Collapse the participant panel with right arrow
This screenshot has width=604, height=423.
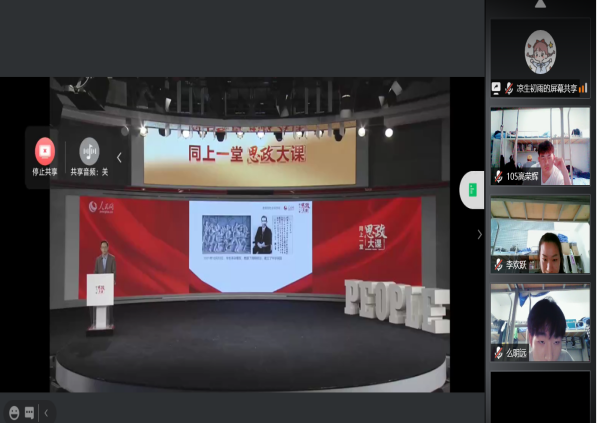pos(479,234)
